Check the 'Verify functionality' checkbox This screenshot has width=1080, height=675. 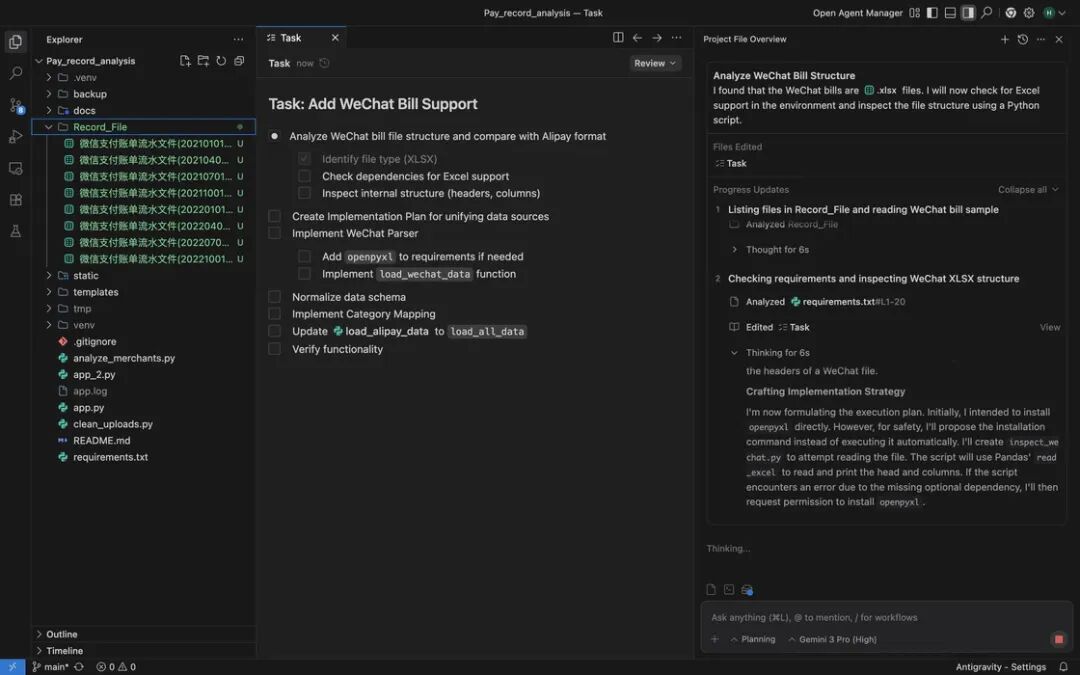coord(274,349)
